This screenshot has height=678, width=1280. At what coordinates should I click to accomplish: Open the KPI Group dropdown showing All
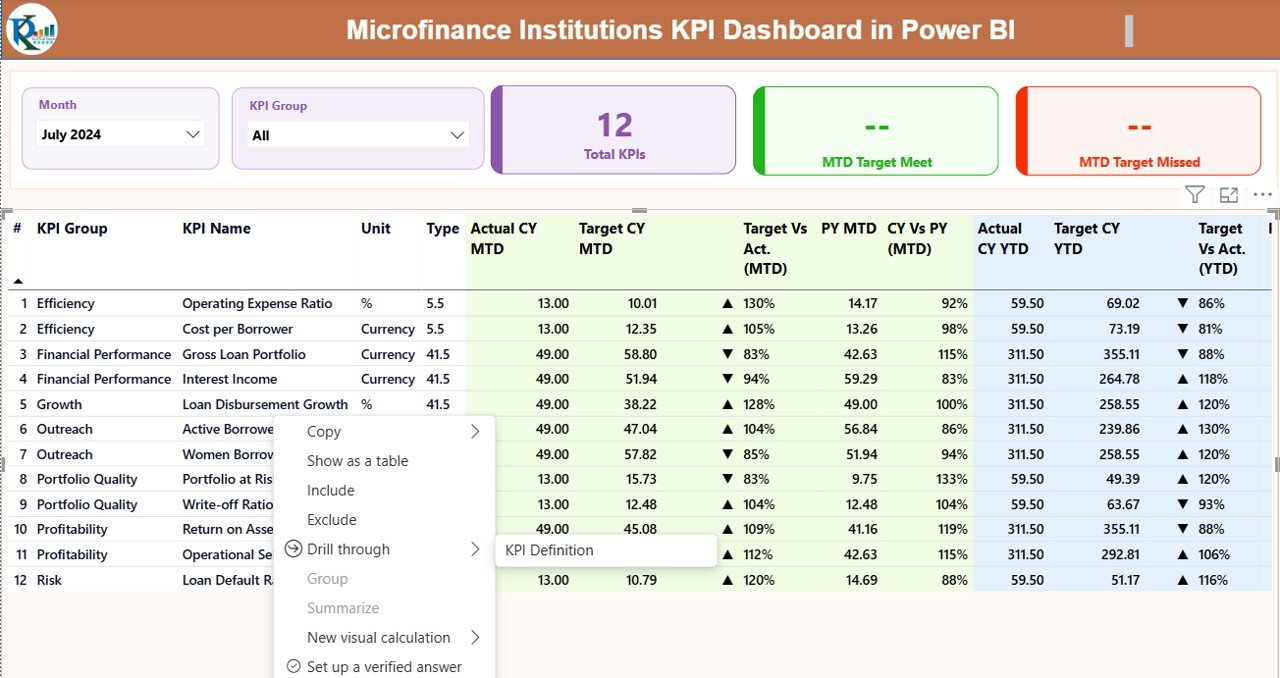point(456,134)
